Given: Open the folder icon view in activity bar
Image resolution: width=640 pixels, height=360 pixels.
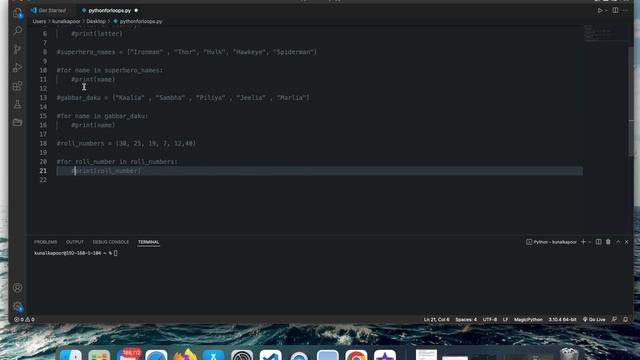Looking at the screenshot, I should [18, 122].
